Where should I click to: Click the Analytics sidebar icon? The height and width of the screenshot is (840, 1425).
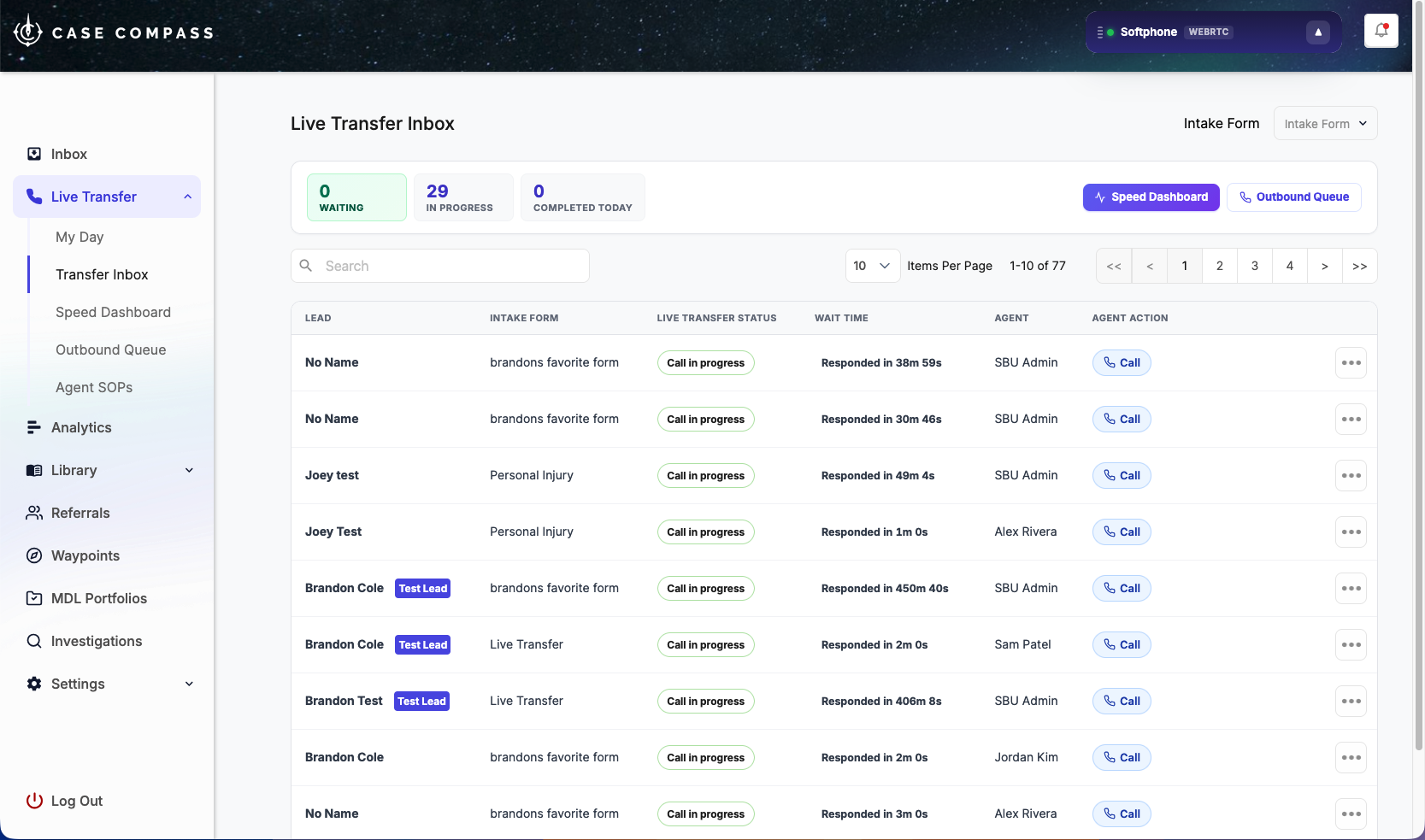(34, 427)
